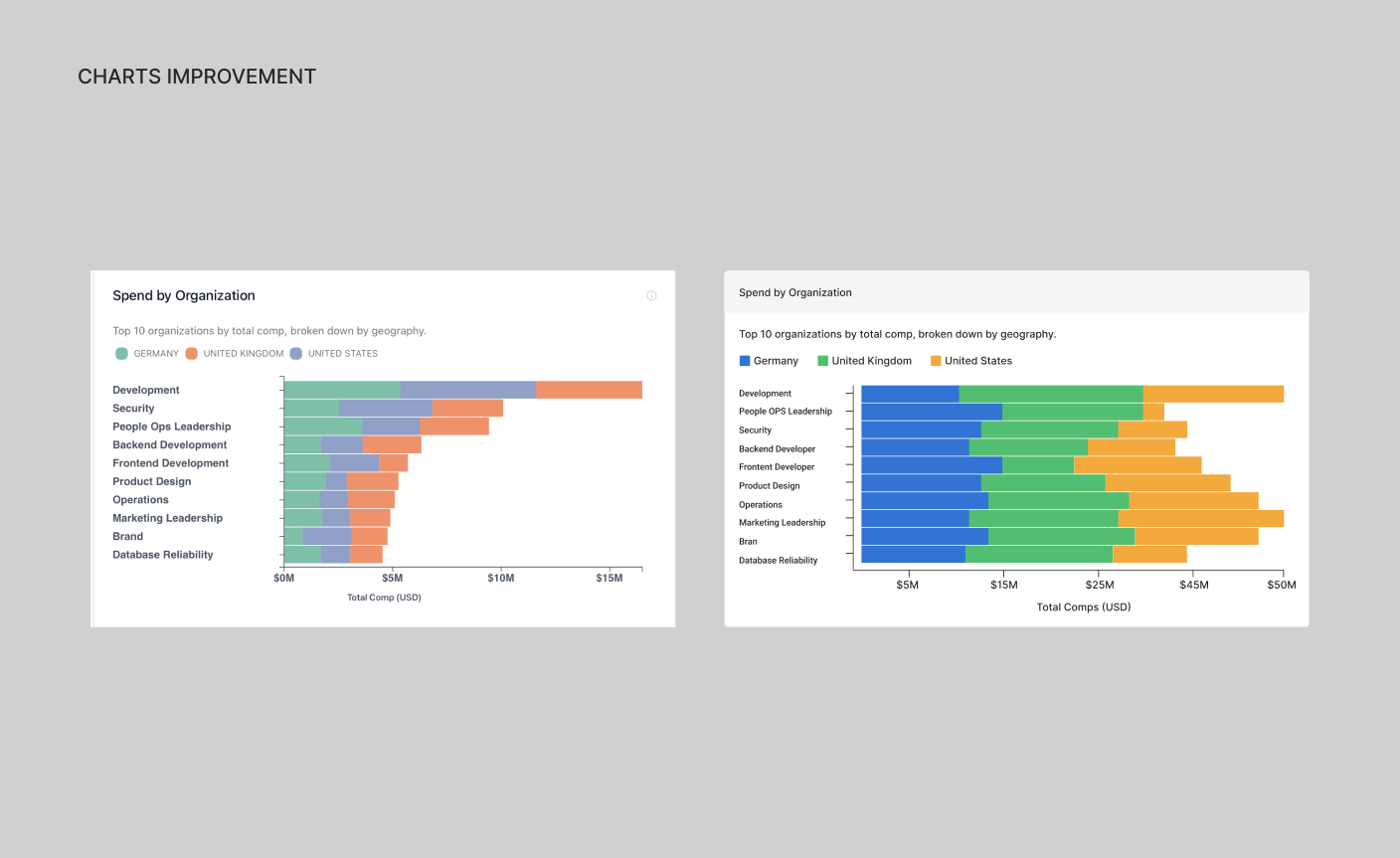Click the '$10M' axis tick label
1400x858 pixels.
tap(501, 579)
